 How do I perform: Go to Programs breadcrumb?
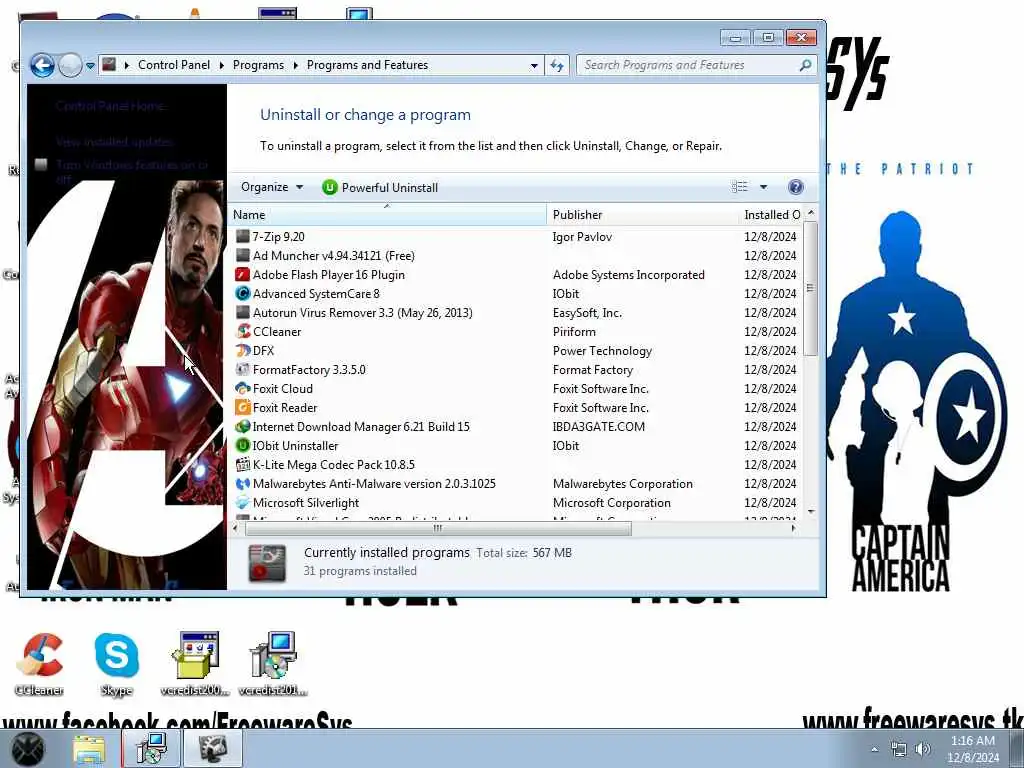[x=258, y=65]
